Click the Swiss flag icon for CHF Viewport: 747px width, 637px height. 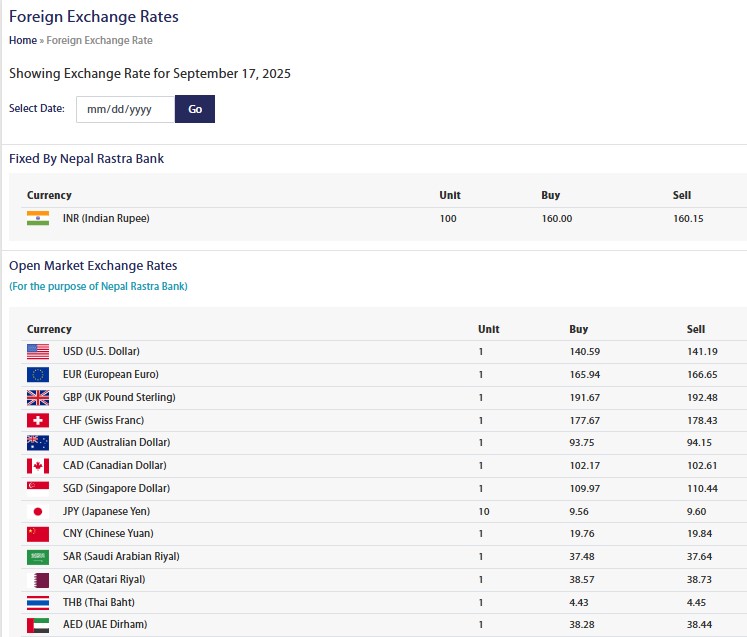pyautogui.click(x=38, y=420)
